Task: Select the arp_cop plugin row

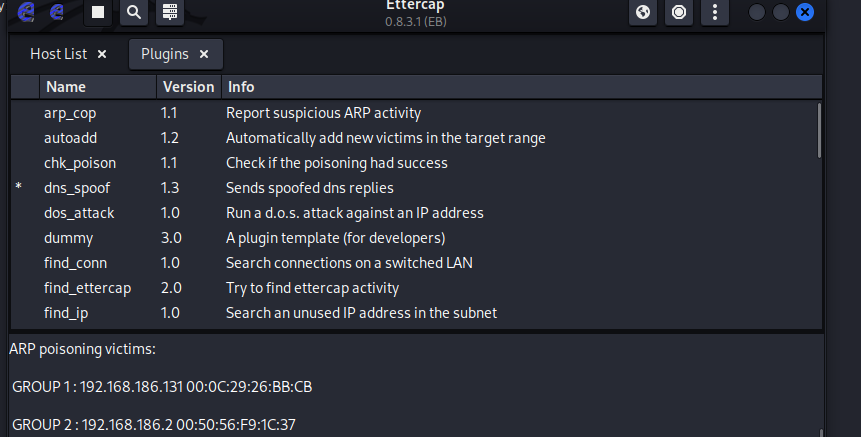Action: (x=70, y=113)
